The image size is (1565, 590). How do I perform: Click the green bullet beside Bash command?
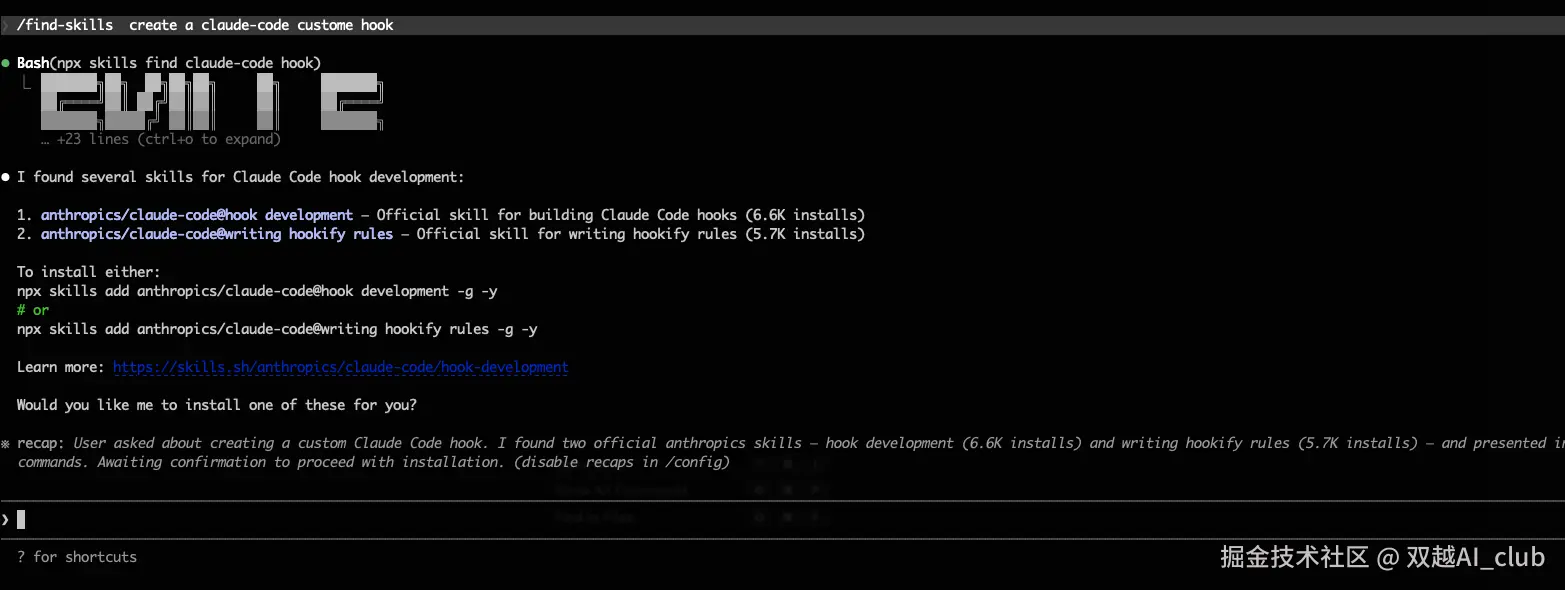(x=6, y=63)
